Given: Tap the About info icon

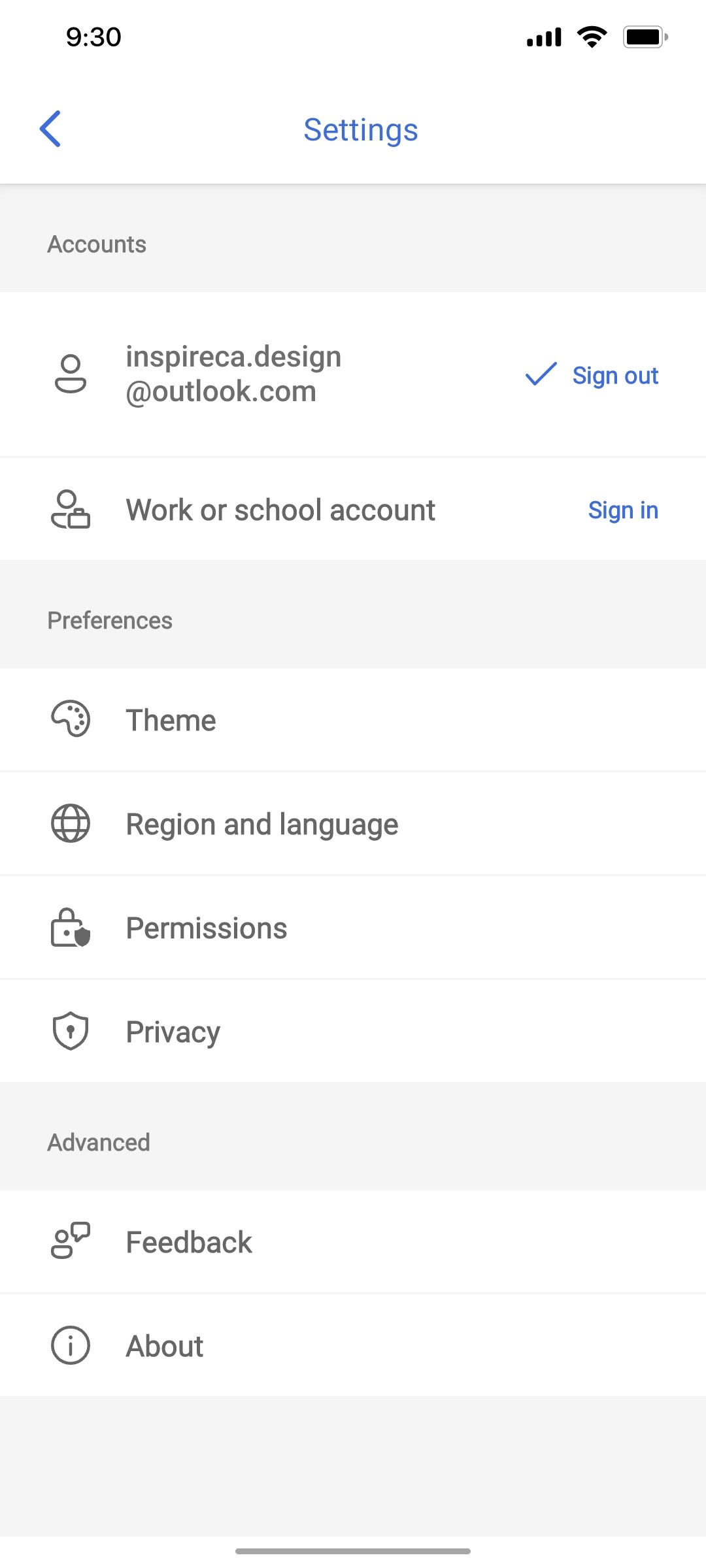Looking at the screenshot, I should [x=70, y=1345].
